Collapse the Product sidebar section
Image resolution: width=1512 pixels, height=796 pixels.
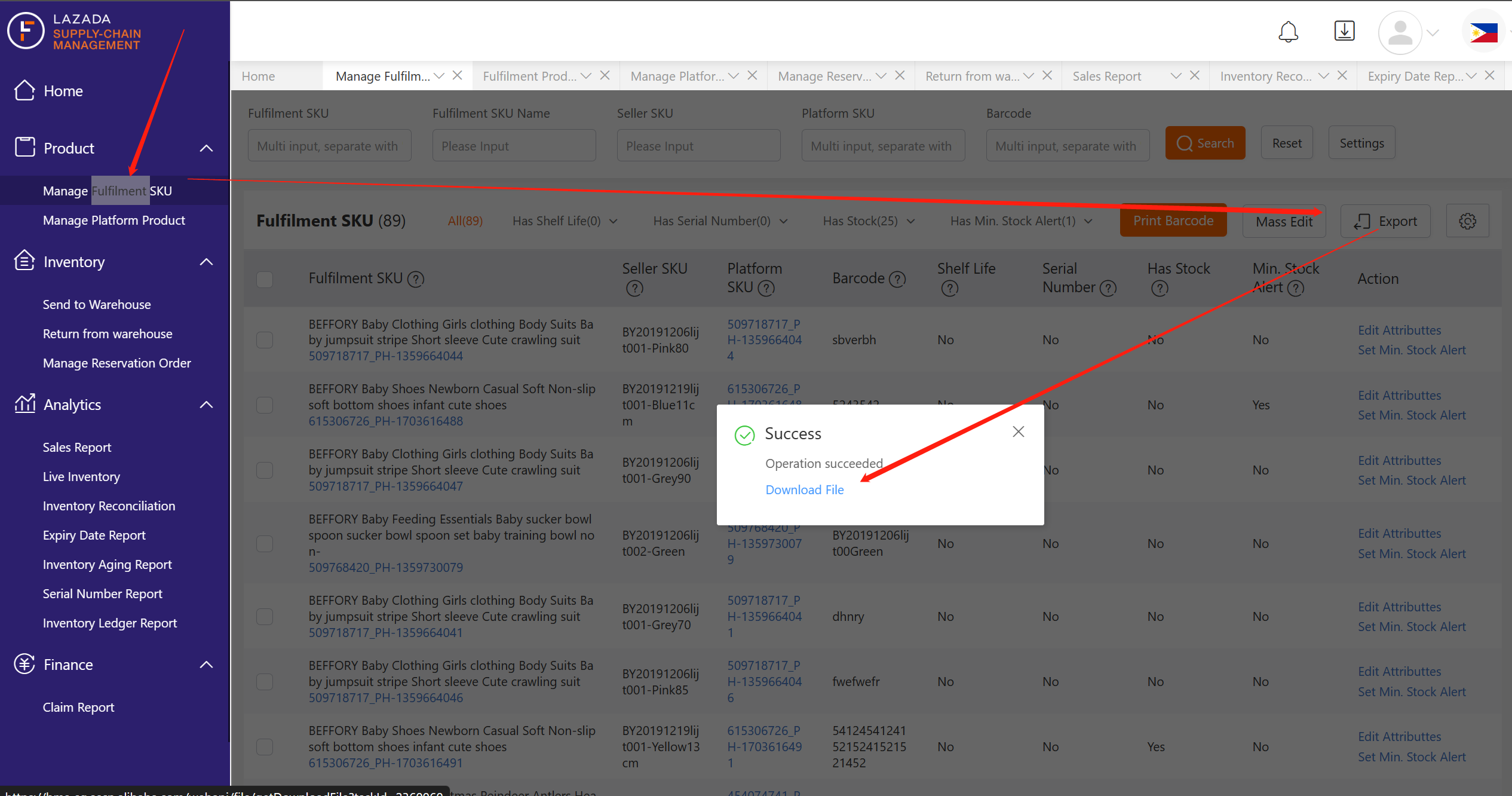206,148
